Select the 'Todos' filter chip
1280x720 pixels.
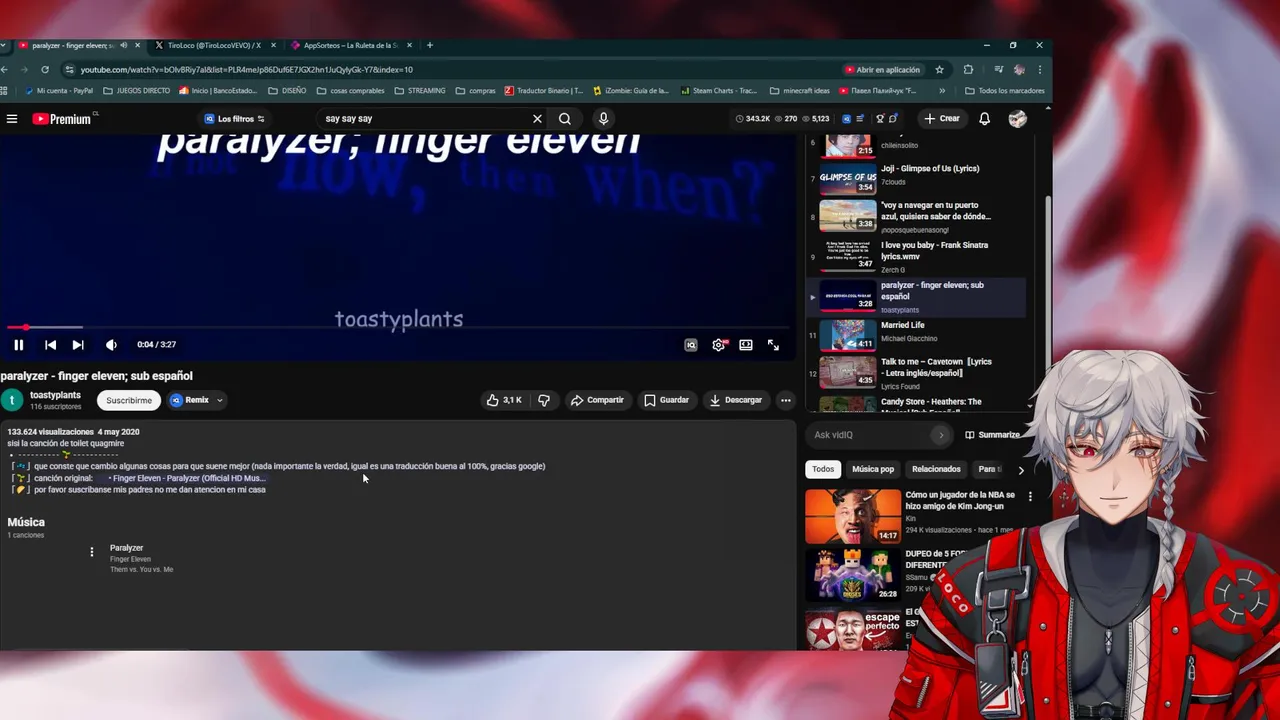[x=823, y=469]
